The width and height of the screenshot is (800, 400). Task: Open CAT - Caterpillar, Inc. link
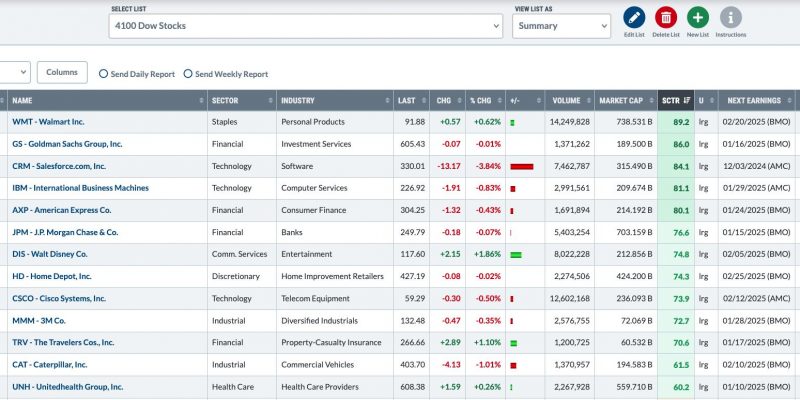[50, 365]
